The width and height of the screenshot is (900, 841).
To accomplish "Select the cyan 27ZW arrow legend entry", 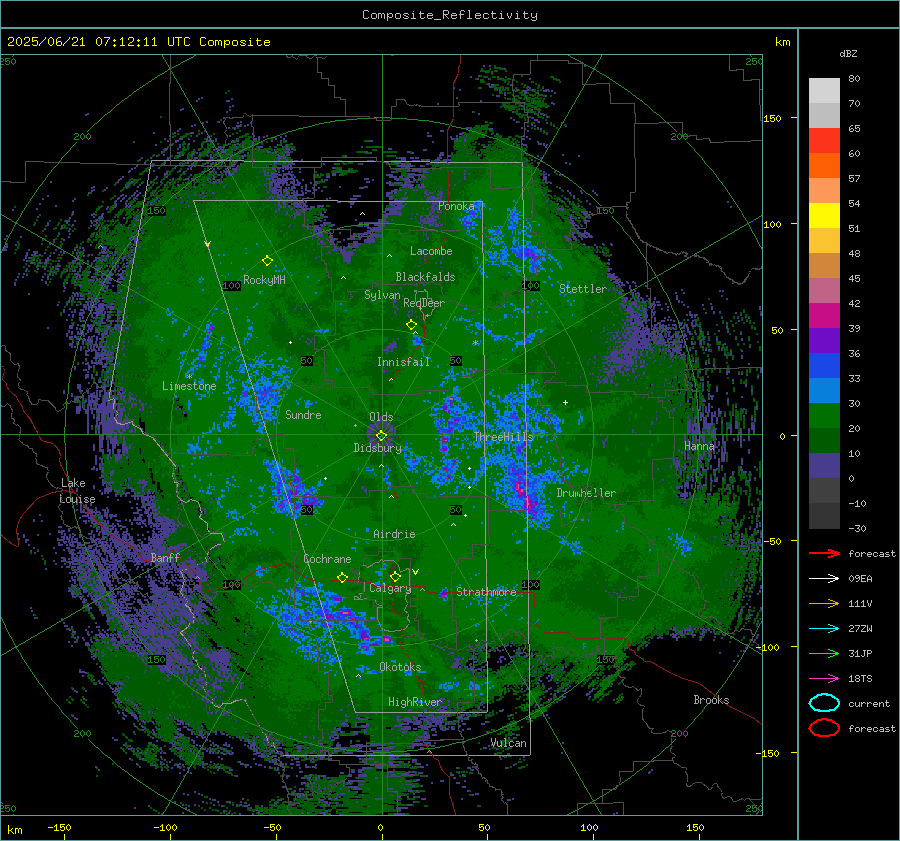I will 824,629.
